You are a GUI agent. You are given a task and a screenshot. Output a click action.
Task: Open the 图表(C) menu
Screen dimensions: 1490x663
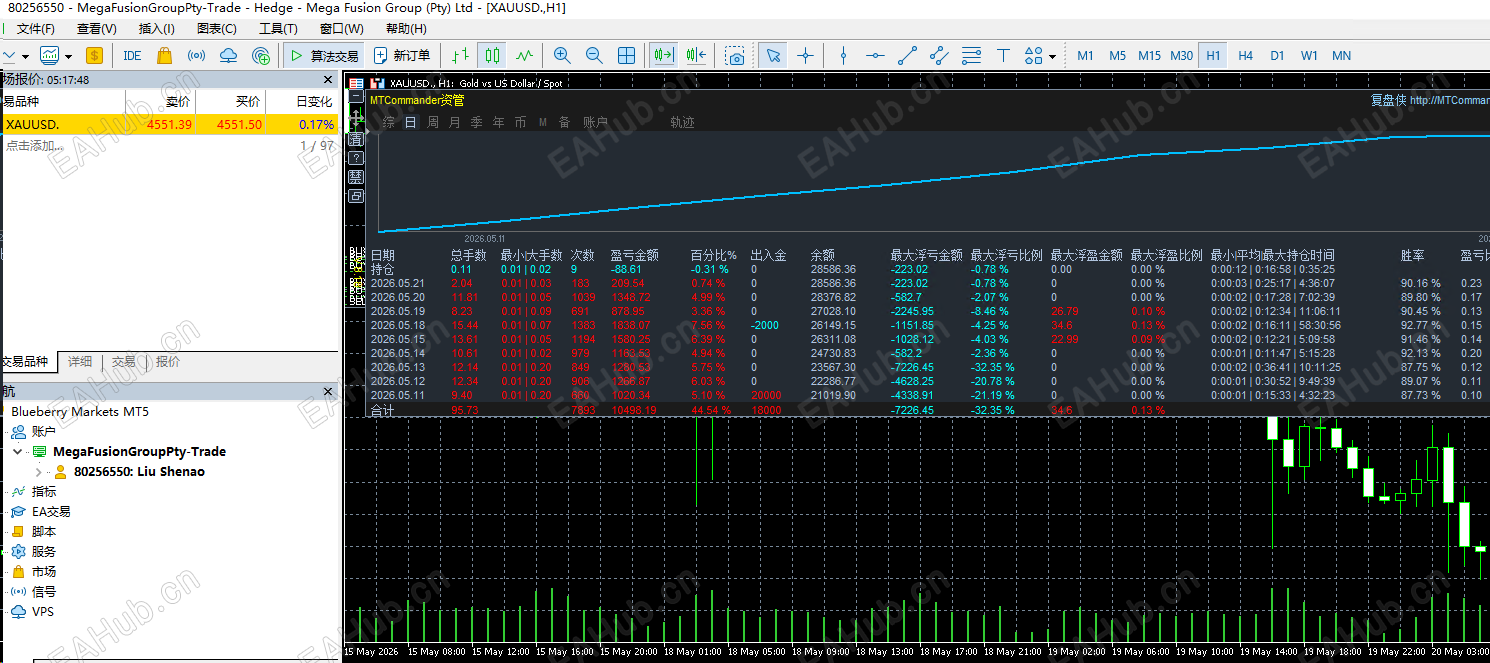click(217, 29)
